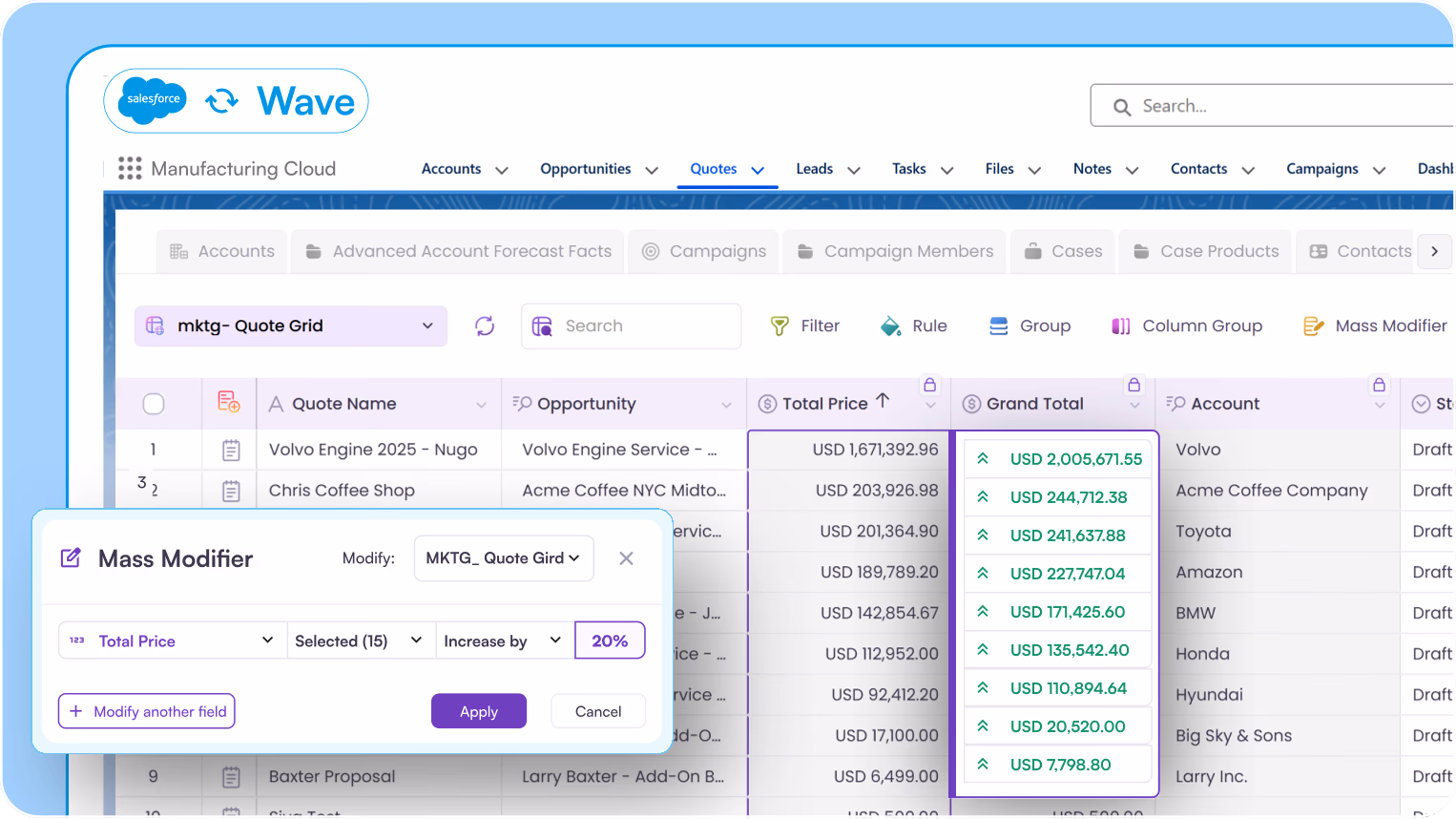1456x819 pixels.
Task: Close the Mass Modifier dialog
Action: 626,558
